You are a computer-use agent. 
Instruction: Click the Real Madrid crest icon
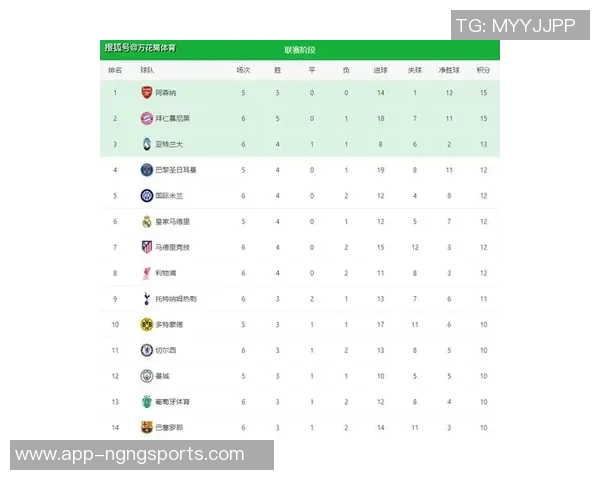[146, 222]
